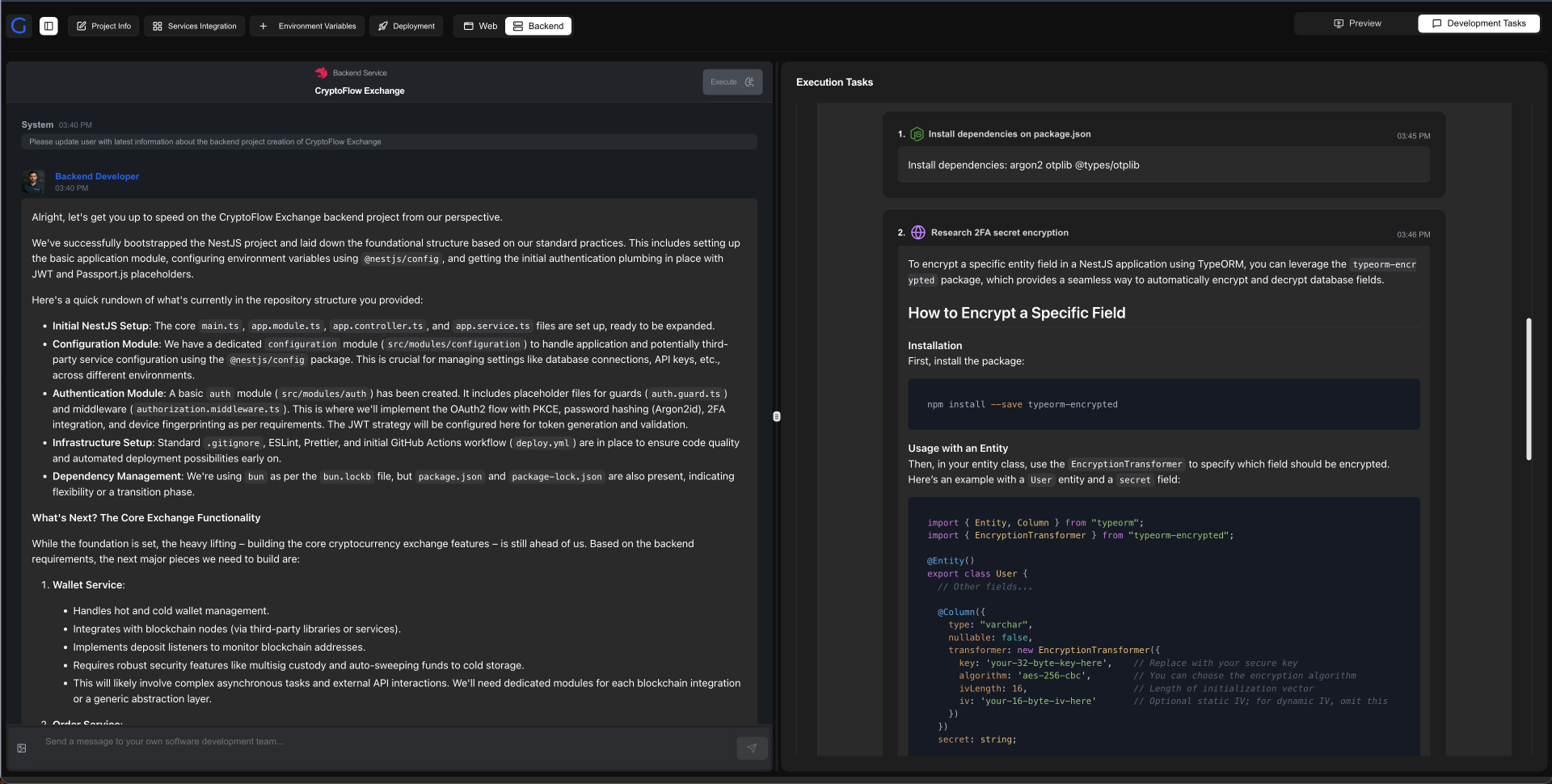Click the 'Usage with an Entity' subheading

point(958,449)
